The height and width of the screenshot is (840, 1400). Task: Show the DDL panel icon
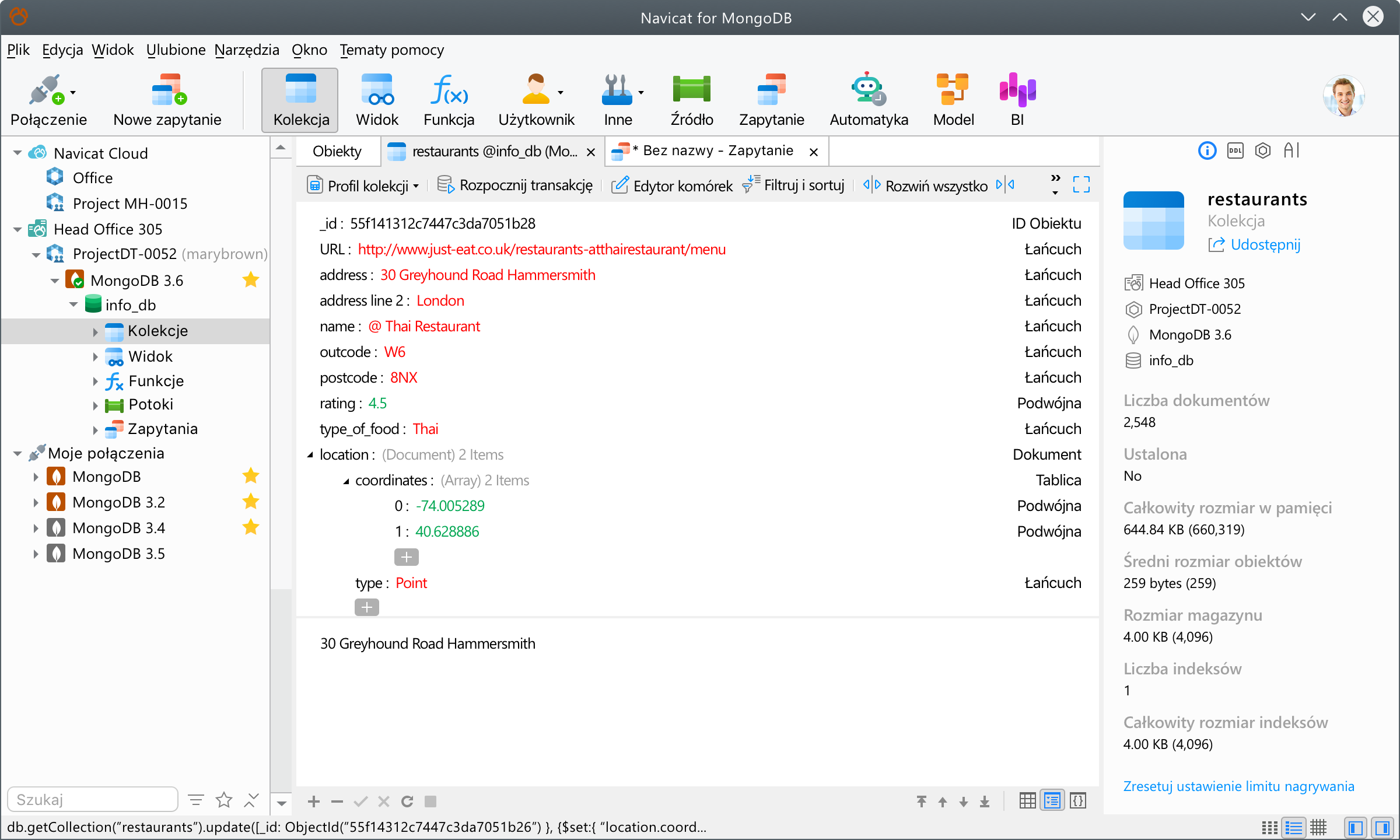coord(1235,150)
